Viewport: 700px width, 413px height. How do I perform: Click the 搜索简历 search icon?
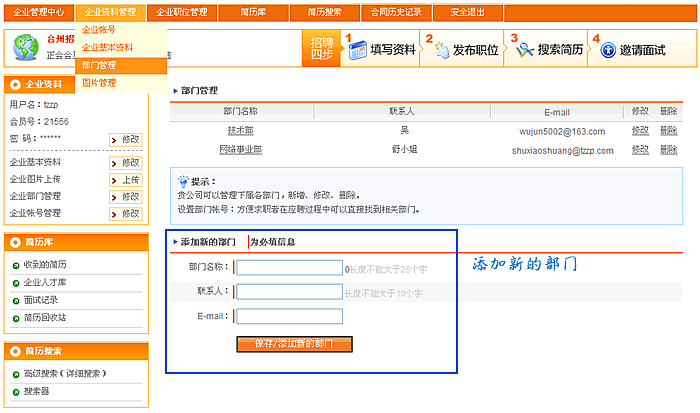(x=525, y=49)
